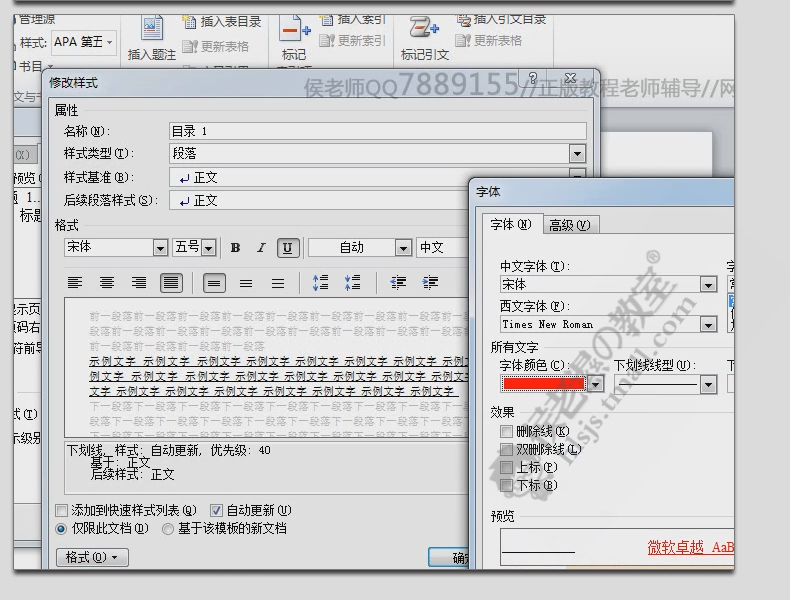Click the Name (名称) field containing 目录 1
The image size is (790, 600).
(377, 131)
